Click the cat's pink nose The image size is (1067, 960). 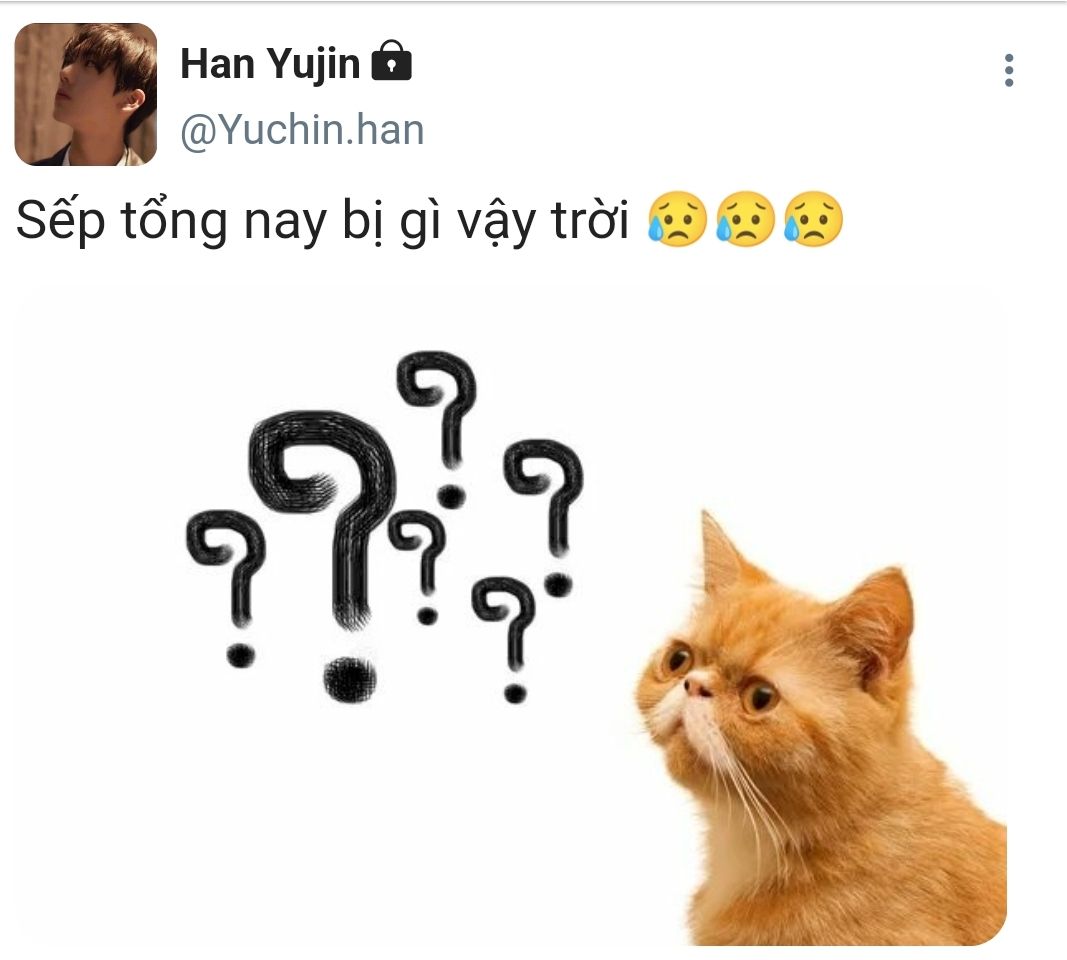click(x=697, y=689)
